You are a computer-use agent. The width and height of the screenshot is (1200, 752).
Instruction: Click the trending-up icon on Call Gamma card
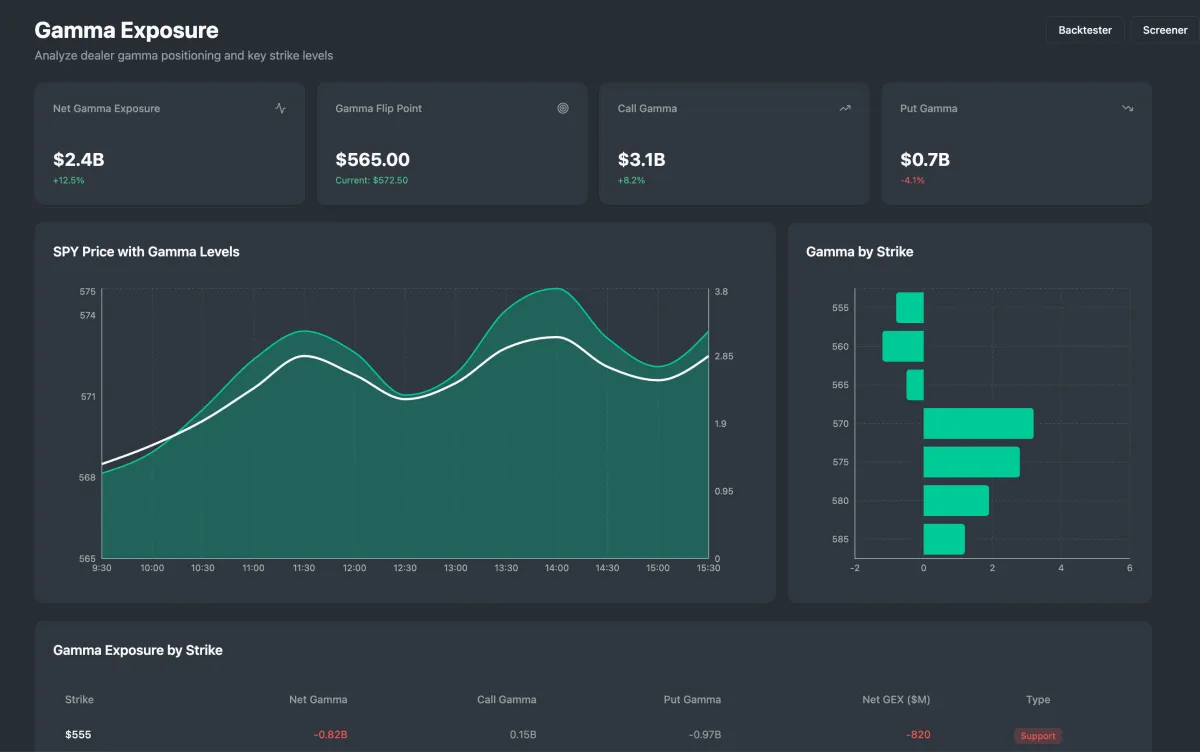[845, 108]
